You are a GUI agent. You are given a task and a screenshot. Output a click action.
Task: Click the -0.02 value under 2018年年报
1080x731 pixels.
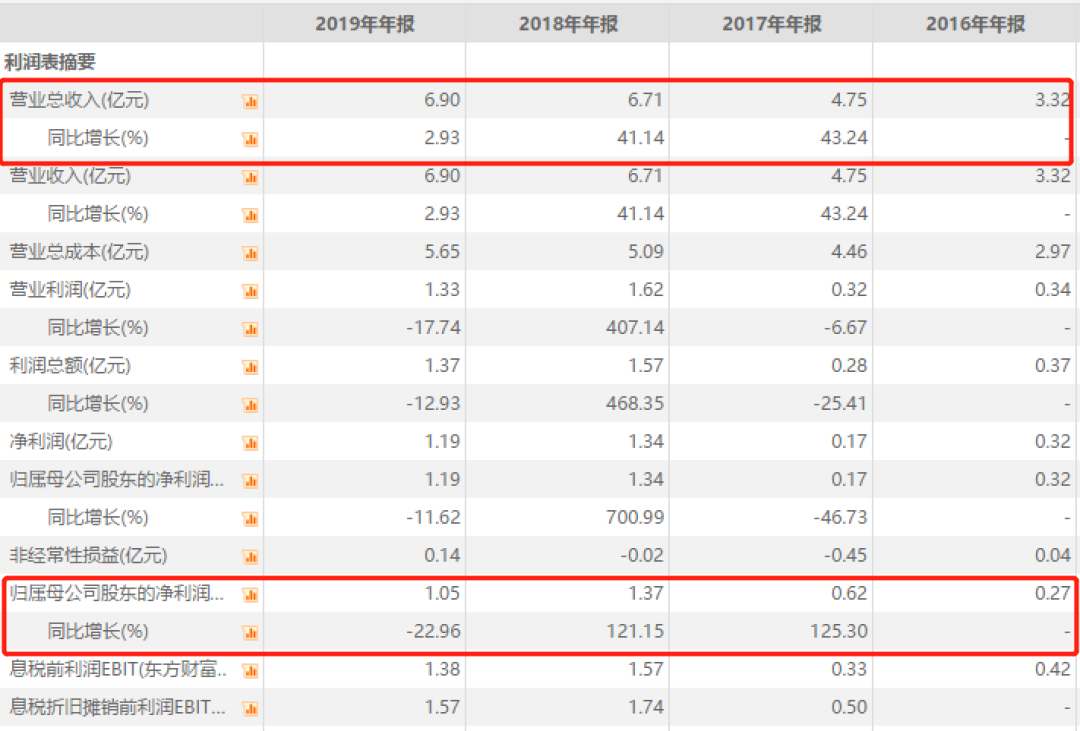641,555
